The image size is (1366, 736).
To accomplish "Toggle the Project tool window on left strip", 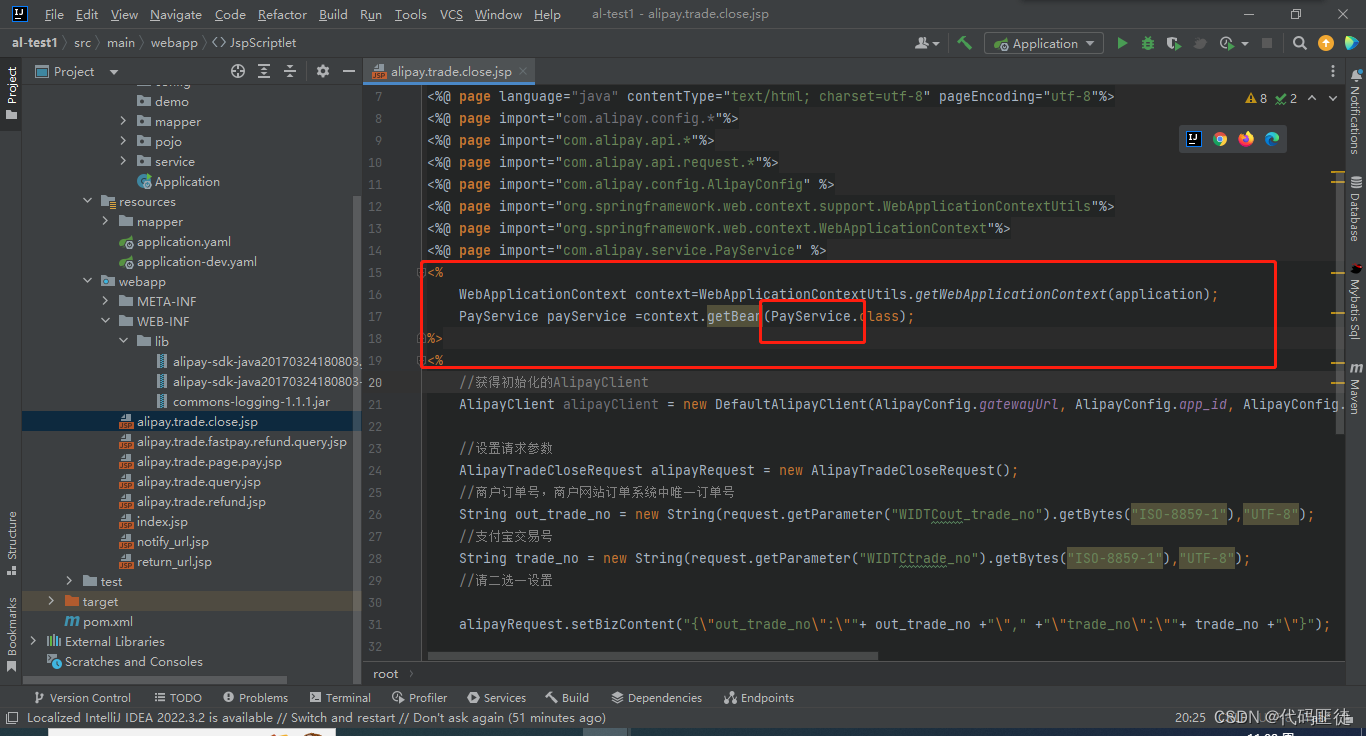I will click(11, 93).
